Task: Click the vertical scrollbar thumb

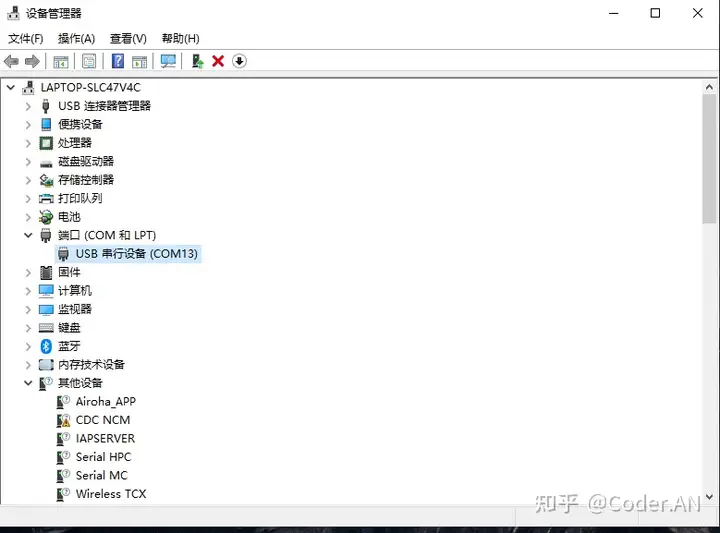Action: pyautogui.click(x=709, y=159)
